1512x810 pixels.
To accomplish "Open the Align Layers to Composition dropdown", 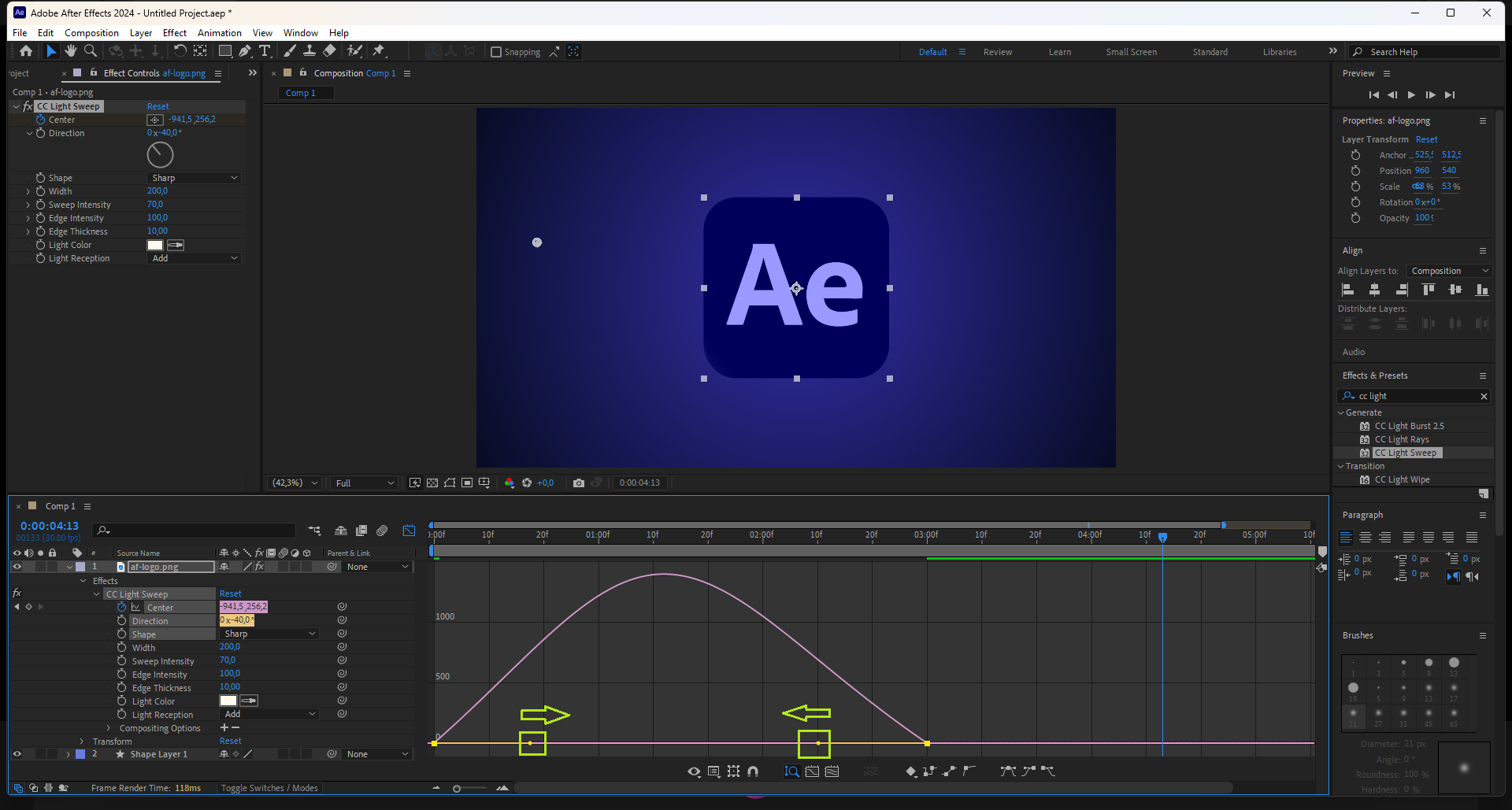I will click(1449, 271).
